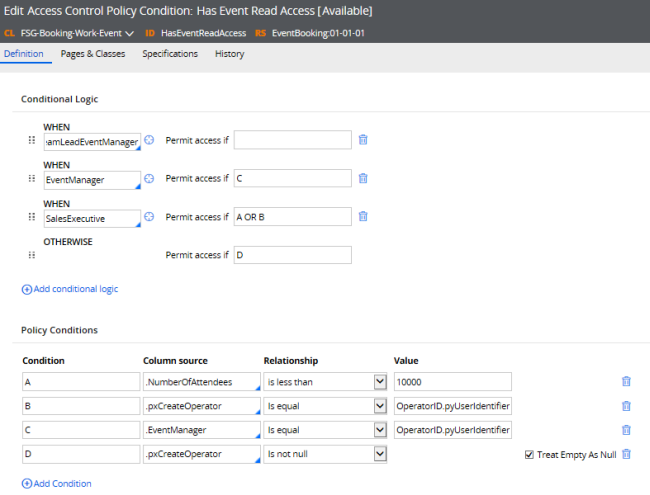Open the TeamLeadEventManager when rule target icon
Image resolution: width=650 pixels, height=495 pixels.
pyautogui.click(x=149, y=140)
